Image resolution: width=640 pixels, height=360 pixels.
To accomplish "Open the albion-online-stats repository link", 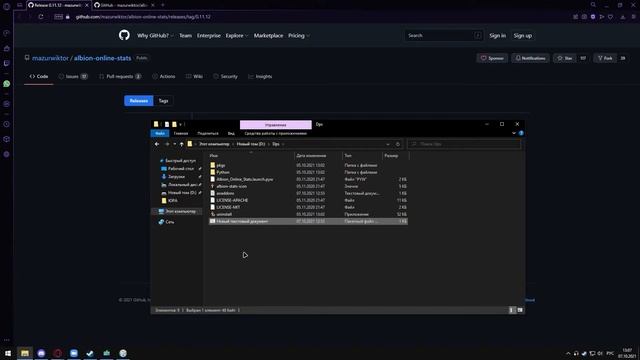I will coord(102,58).
